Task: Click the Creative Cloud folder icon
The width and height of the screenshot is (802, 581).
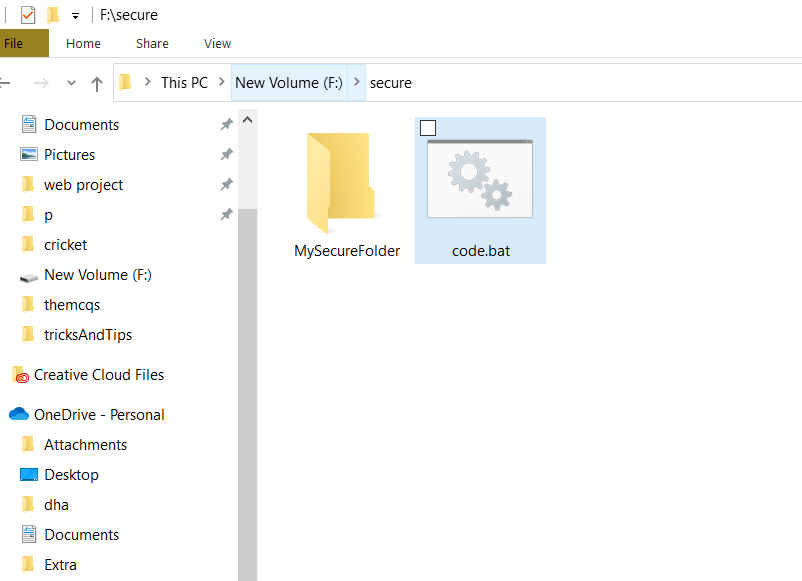Action: (x=20, y=375)
